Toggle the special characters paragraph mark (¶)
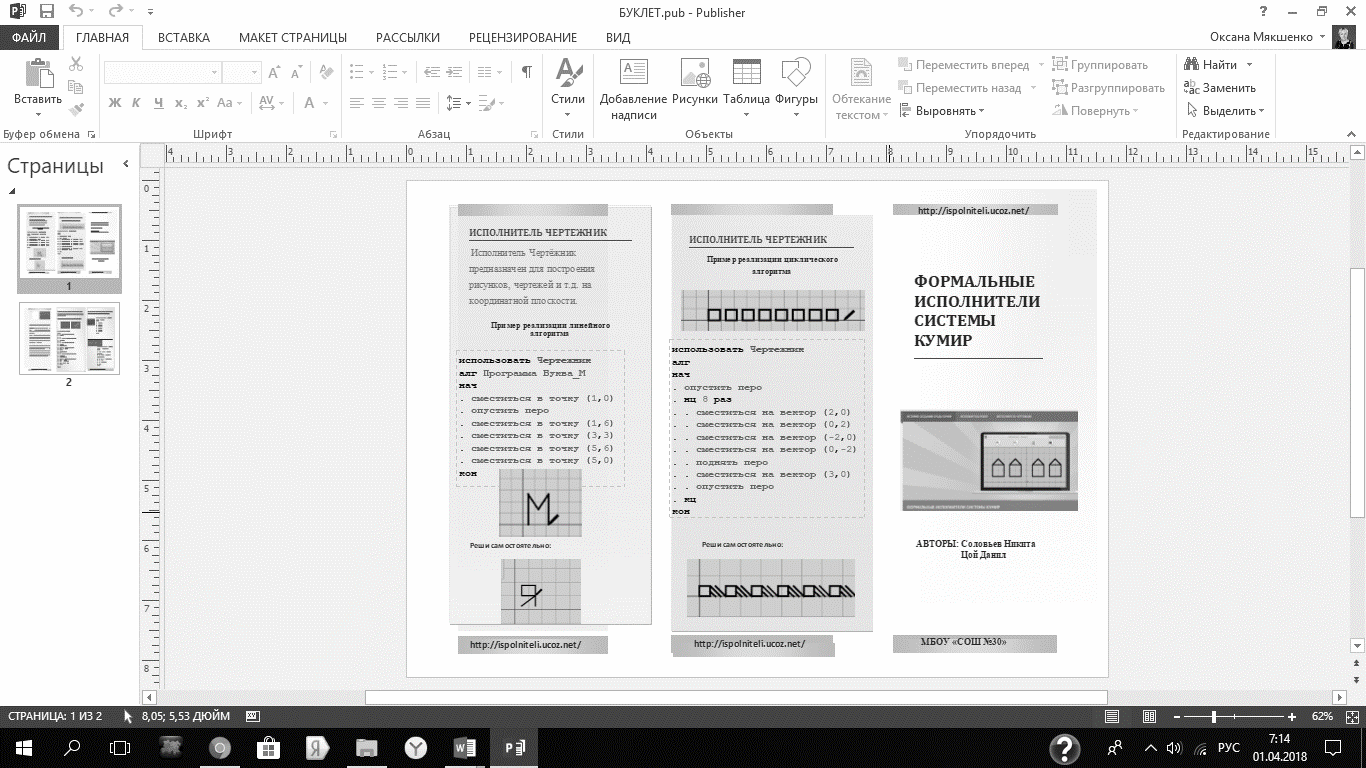 click(526, 72)
